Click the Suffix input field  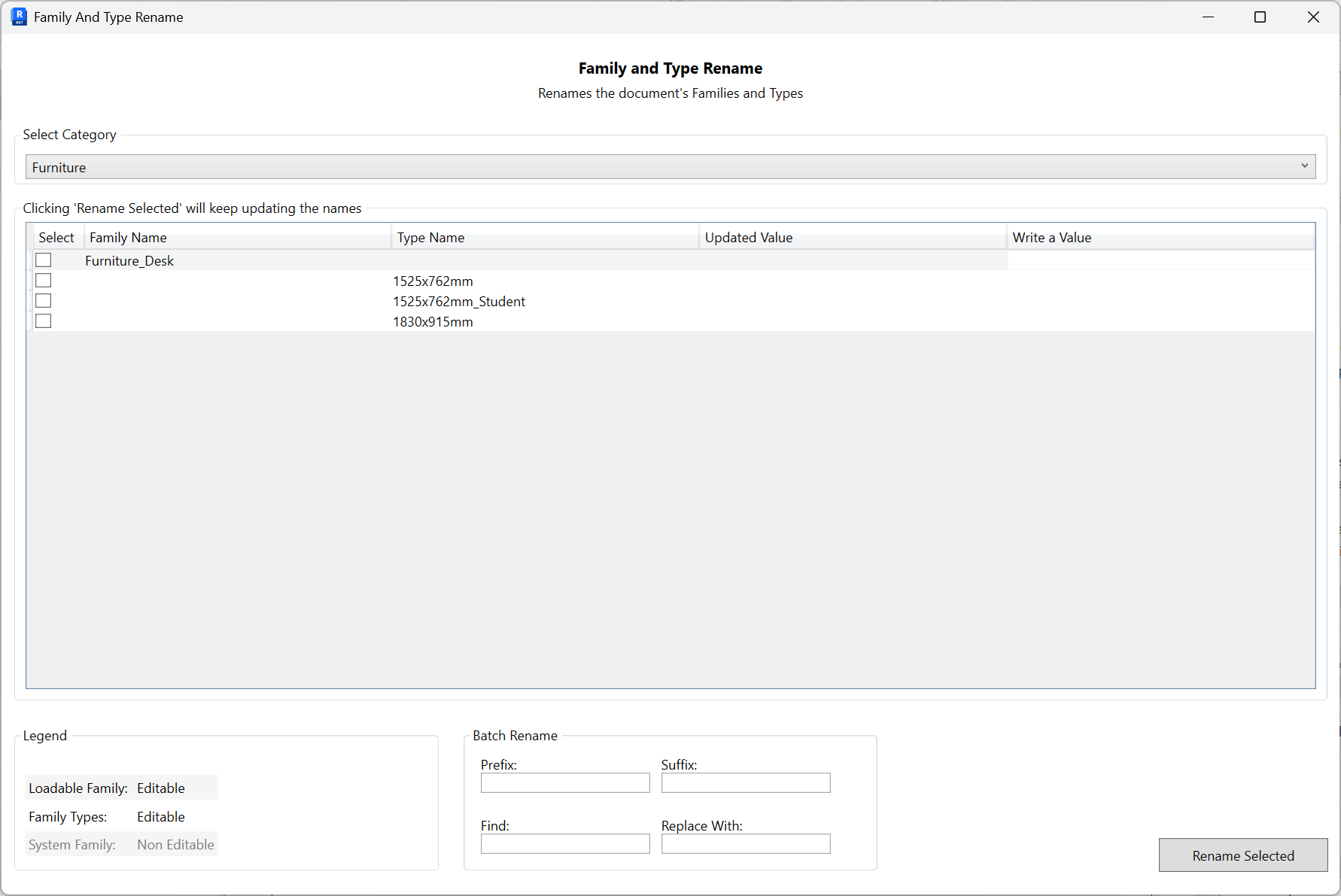point(745,782)
